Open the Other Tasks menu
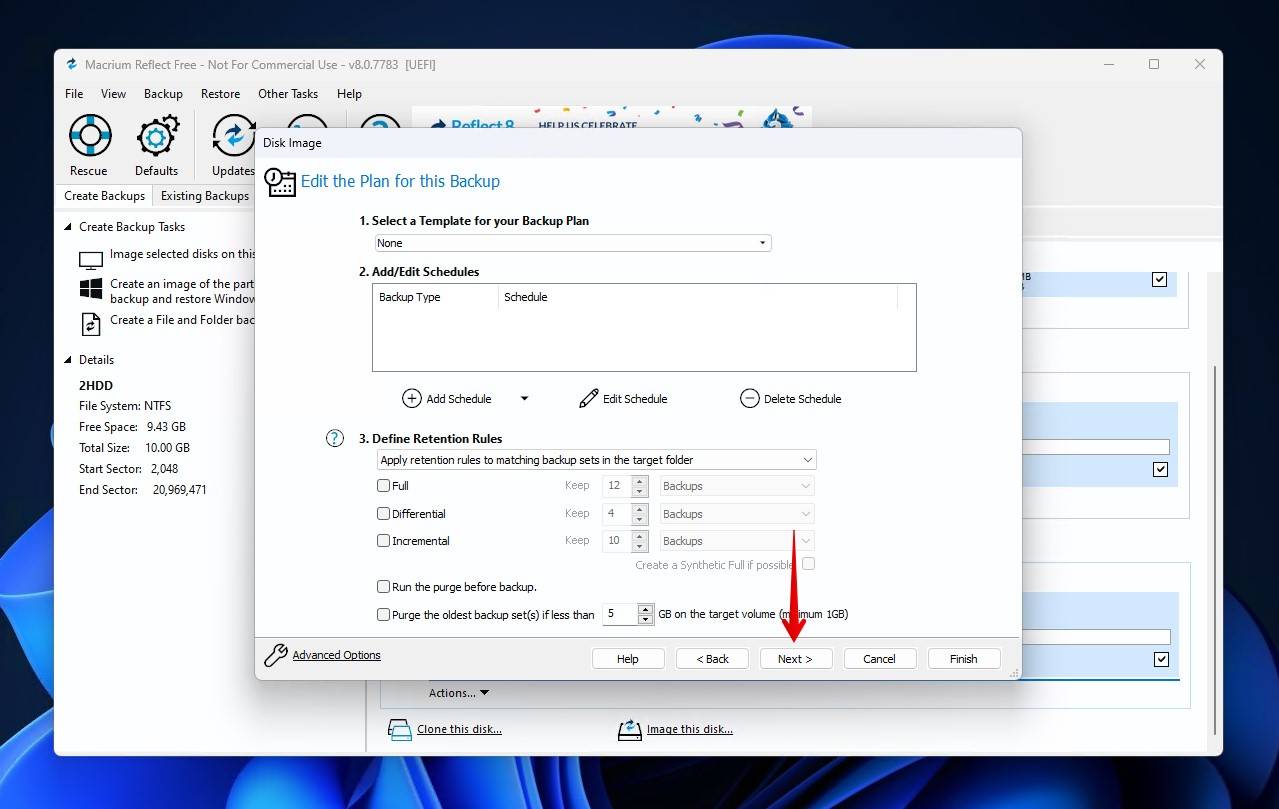The height and width of the screenshot is (809, 1279). 287,94
